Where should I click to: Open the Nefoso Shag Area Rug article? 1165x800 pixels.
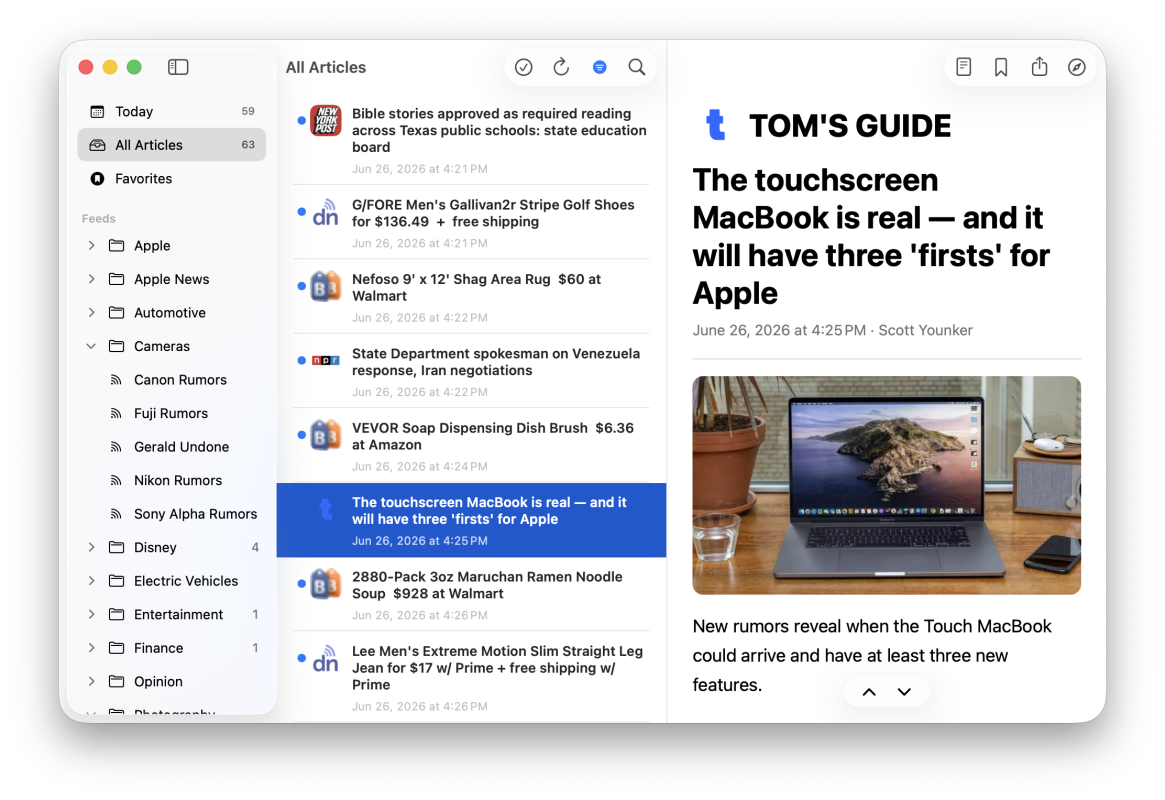click(x=471, y=296)
